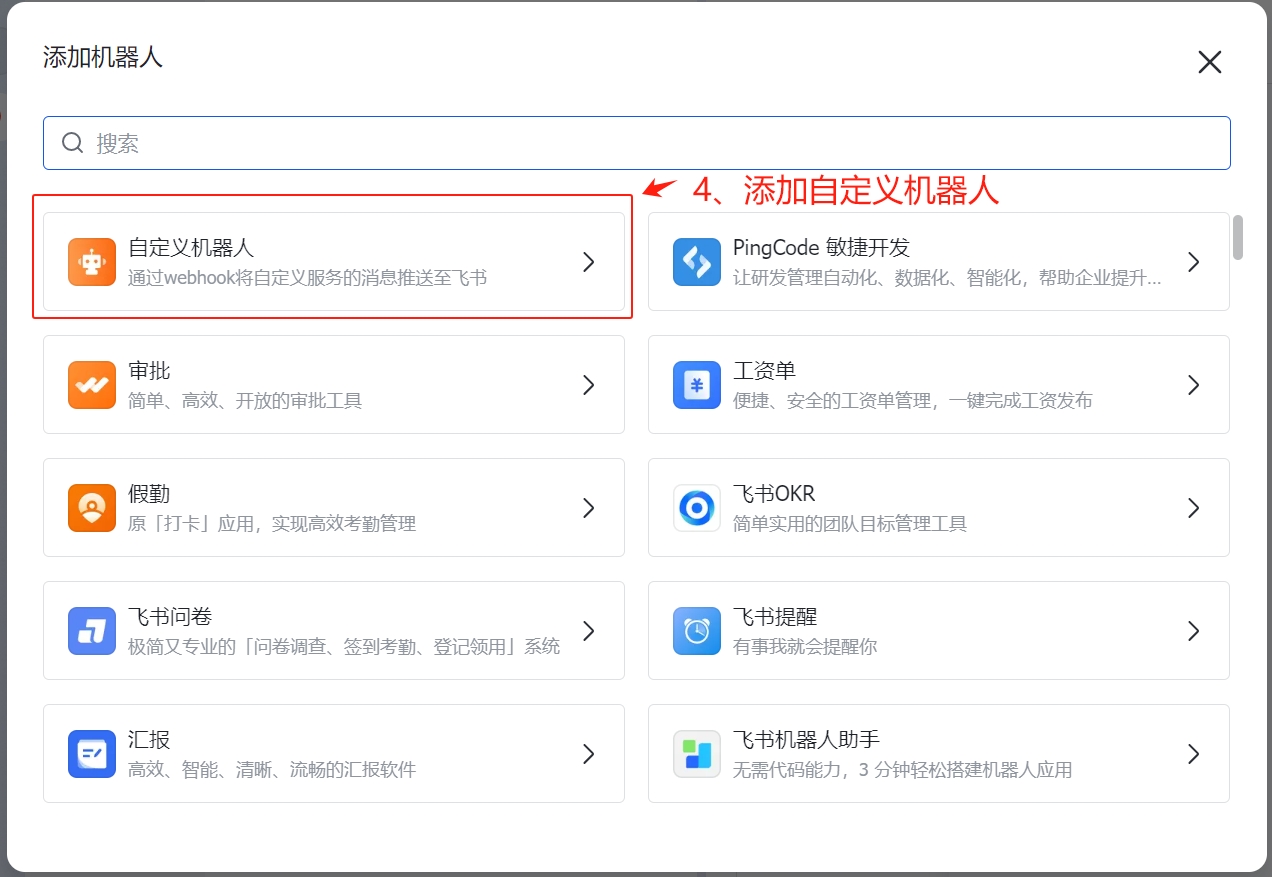Click description 有事我就会提醒你
The image size is (1272, 877).
(x=805, y=647)
